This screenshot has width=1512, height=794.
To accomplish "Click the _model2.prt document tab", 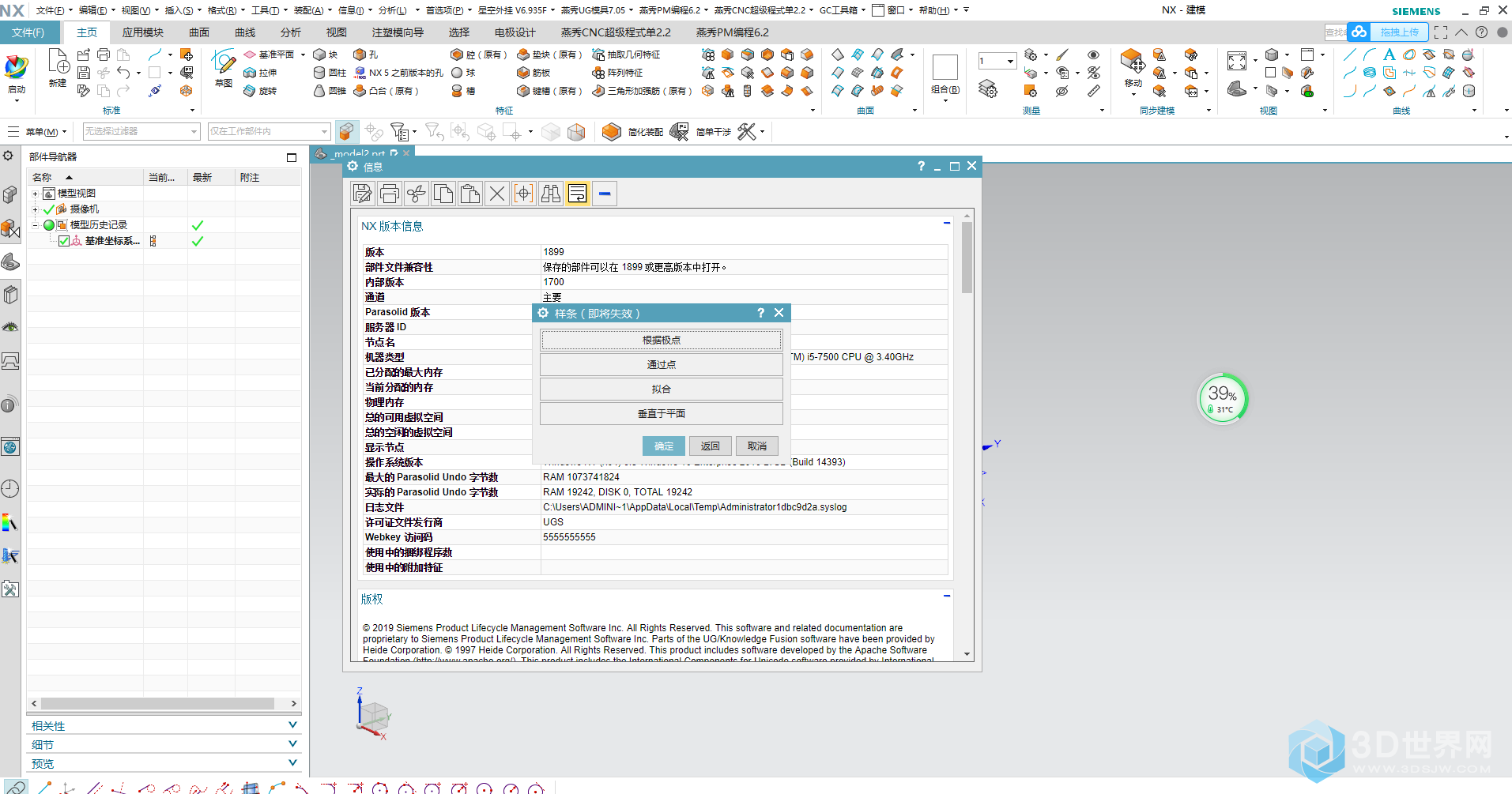I will point(362,153).
